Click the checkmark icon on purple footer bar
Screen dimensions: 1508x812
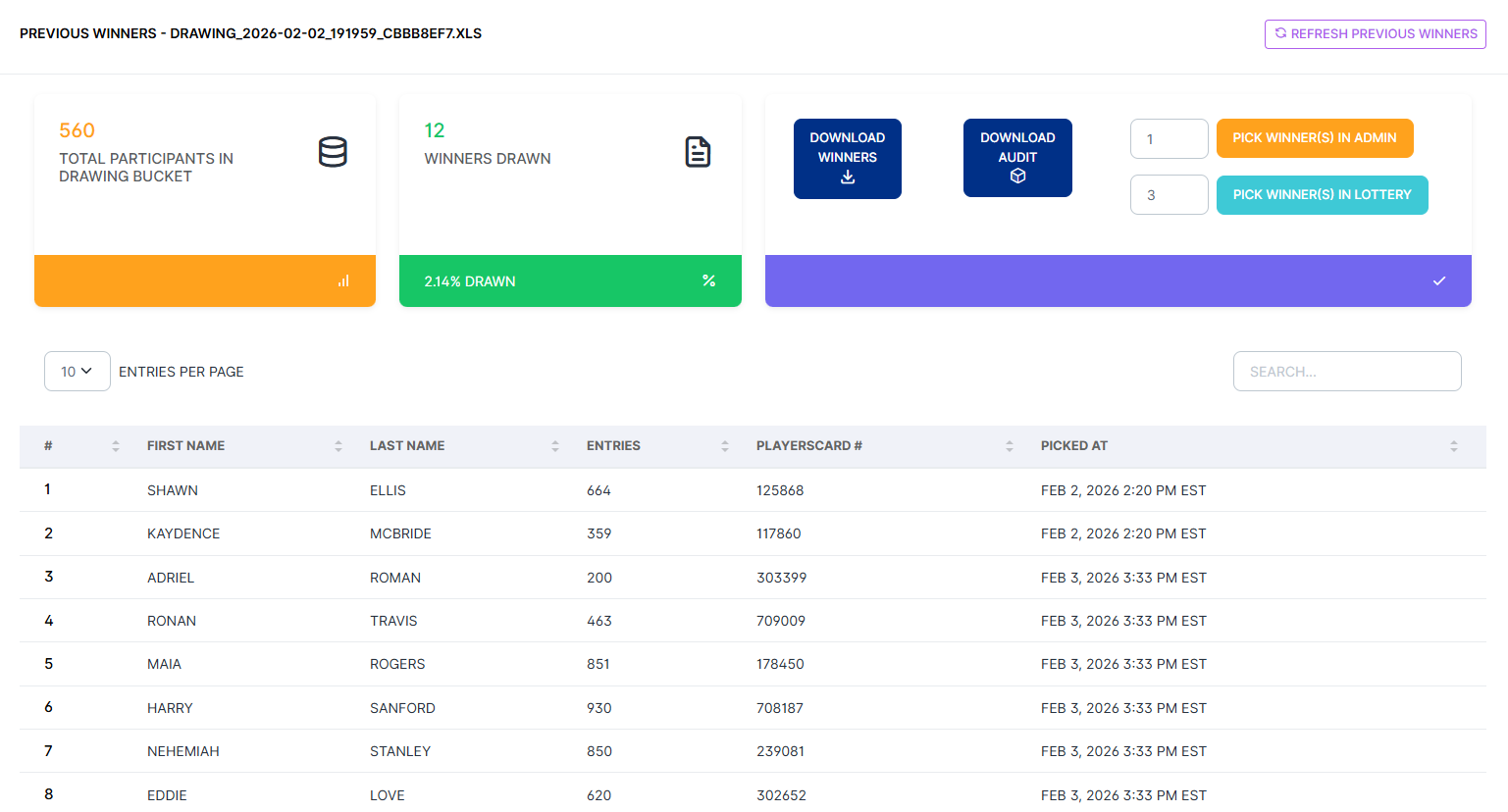(x=1439, y=280)
